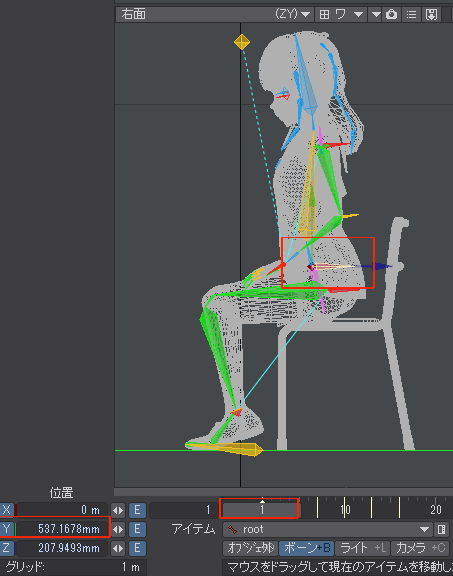Click the Y position envelope E button
The width and height of the screenshot is (453, 576).
(137, 529)
